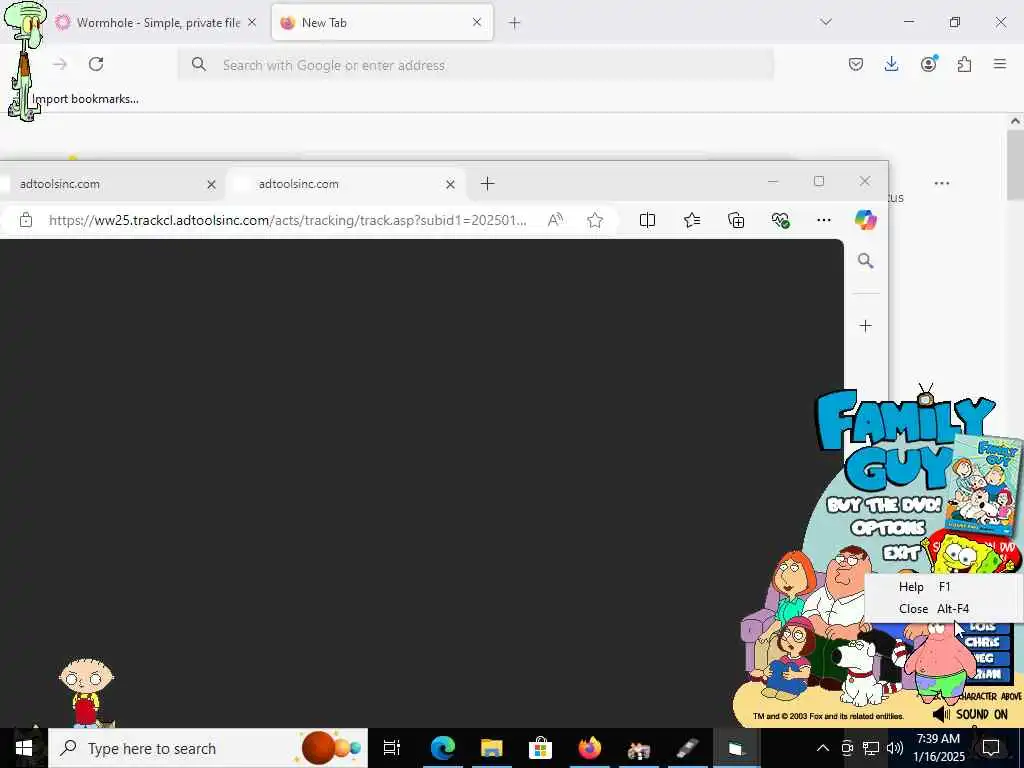
Task: Open Edge browser essentials heart icon
Action: 780,220
